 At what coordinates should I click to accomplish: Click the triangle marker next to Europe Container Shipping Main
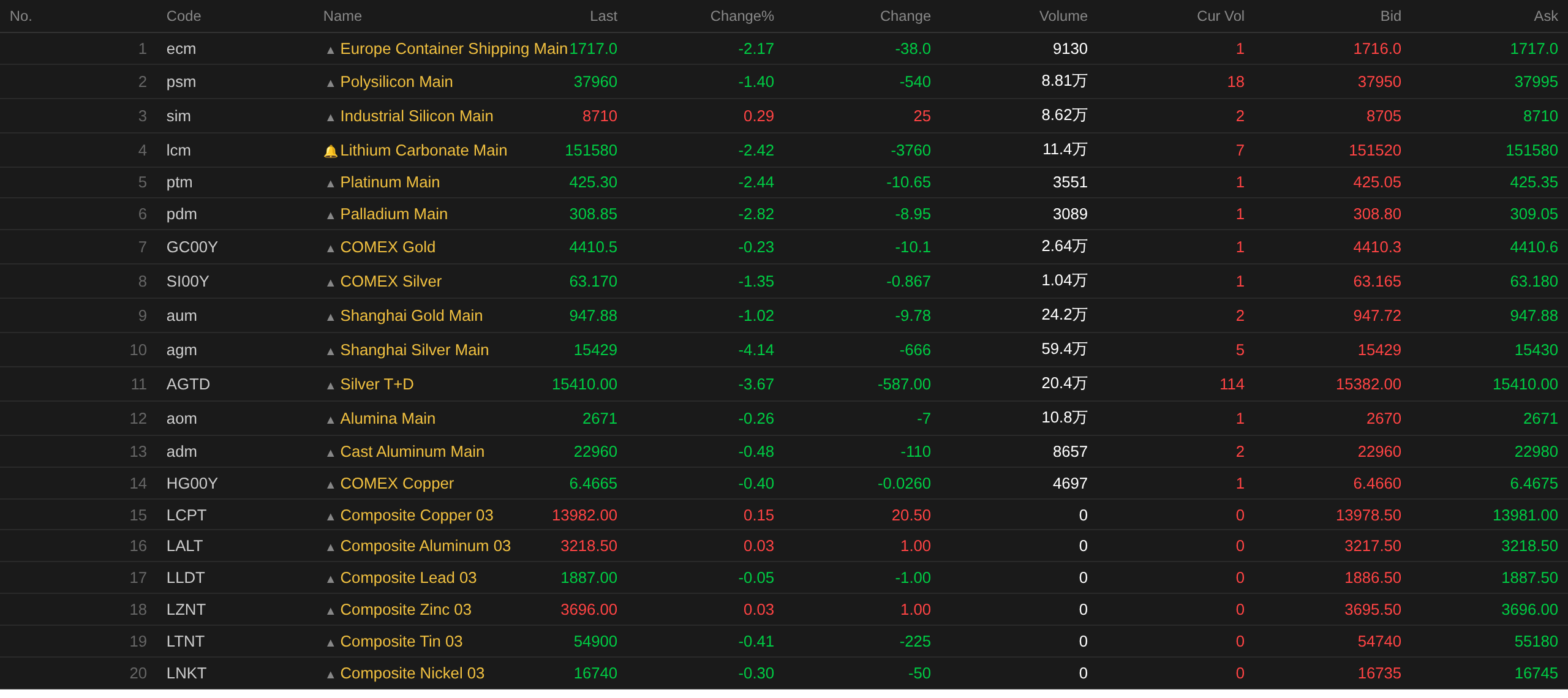pos(331,50)
